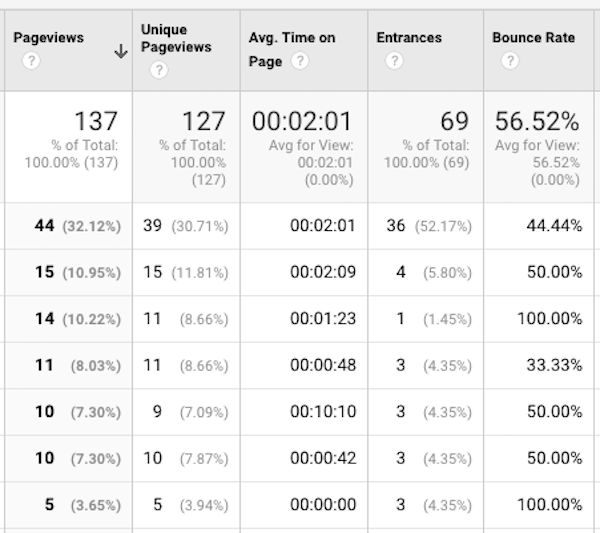Click the Avg. Time on Page header
This screenshot has height=533, width=600.
click(x=292, y=38)
